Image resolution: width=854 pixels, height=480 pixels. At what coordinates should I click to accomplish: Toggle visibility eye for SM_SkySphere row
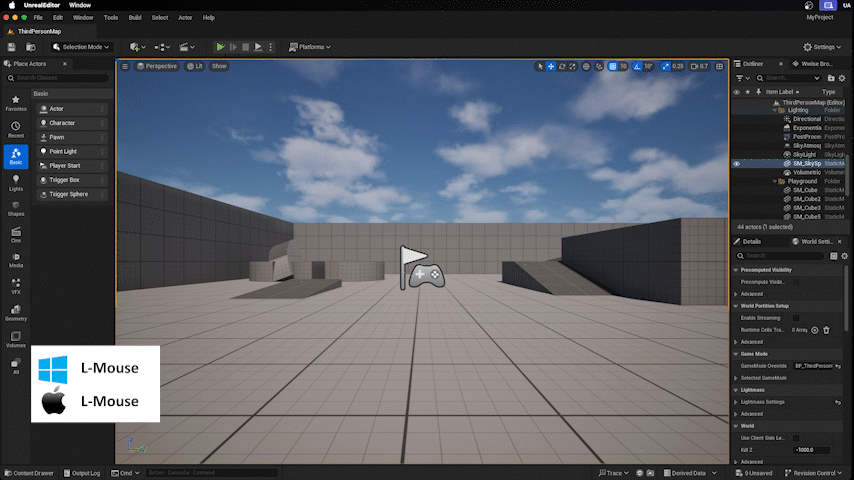point(736,163)
